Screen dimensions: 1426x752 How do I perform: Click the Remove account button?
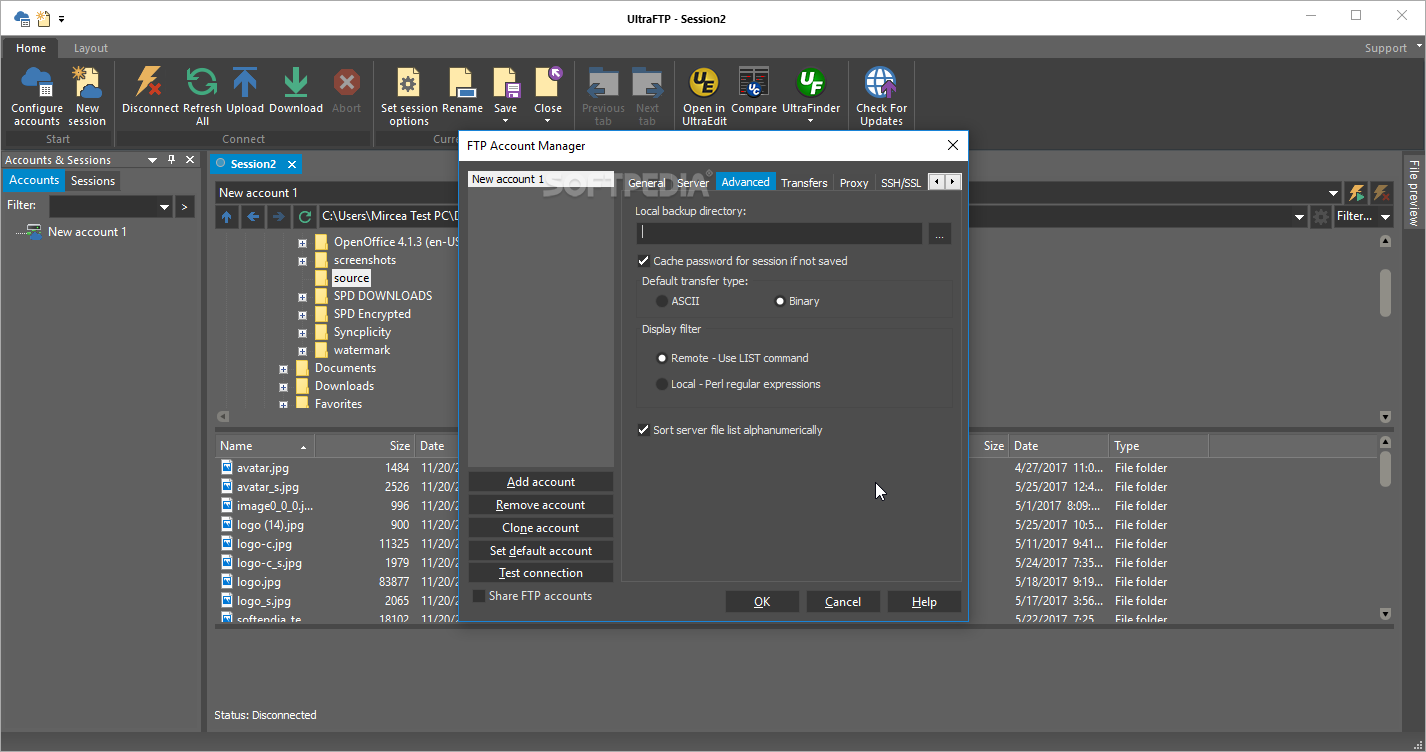541,505
